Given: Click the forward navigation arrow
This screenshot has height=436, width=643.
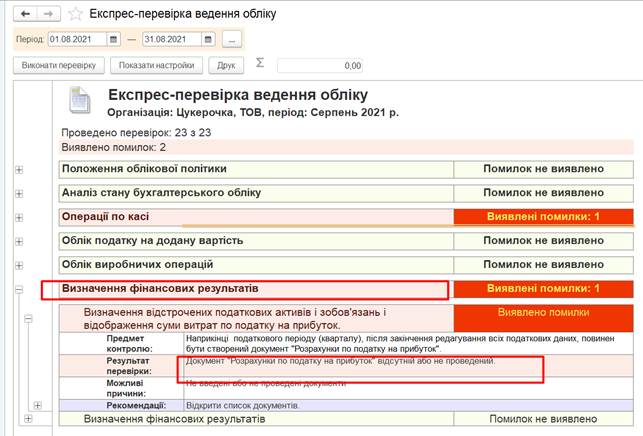Looking at the screenshot, I should point(48,14).
